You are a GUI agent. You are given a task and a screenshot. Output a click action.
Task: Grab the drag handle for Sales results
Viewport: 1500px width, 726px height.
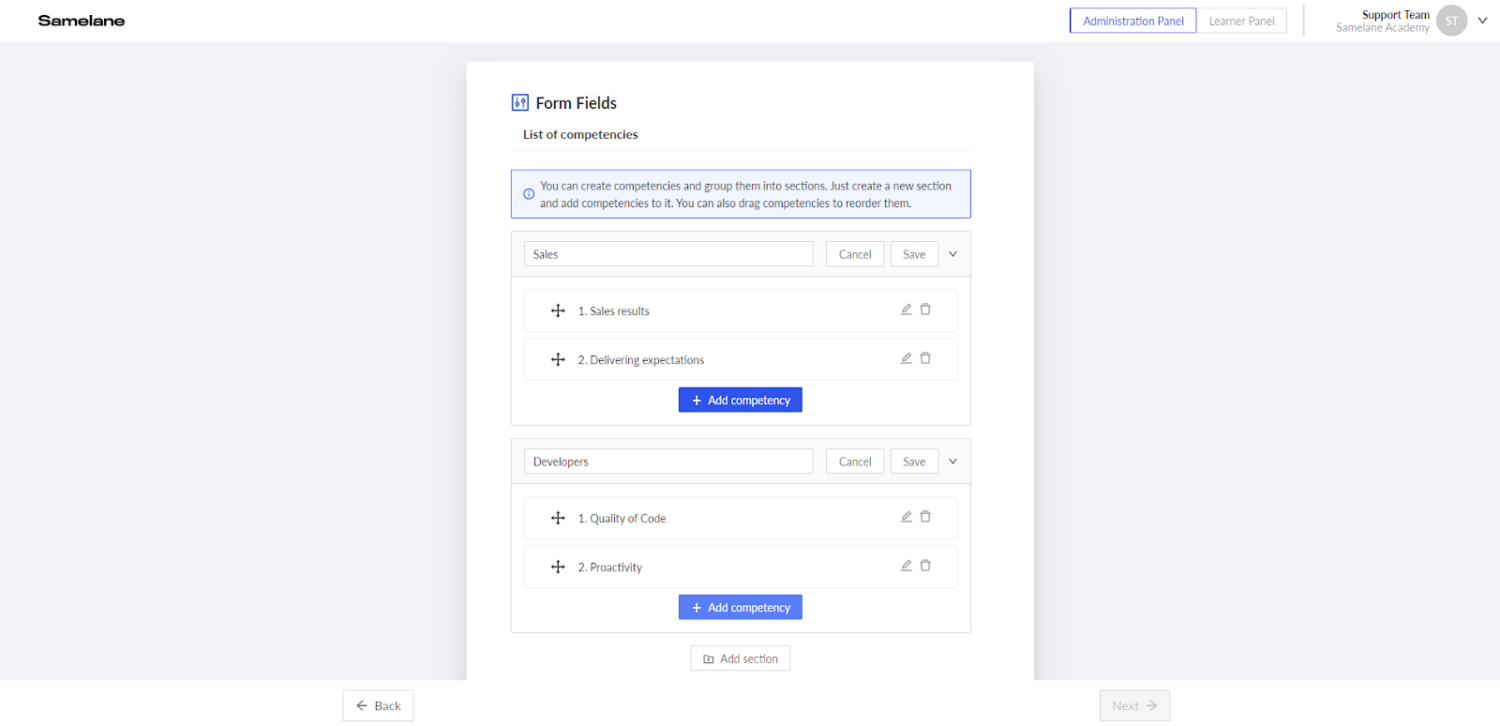tap(558, 311)
